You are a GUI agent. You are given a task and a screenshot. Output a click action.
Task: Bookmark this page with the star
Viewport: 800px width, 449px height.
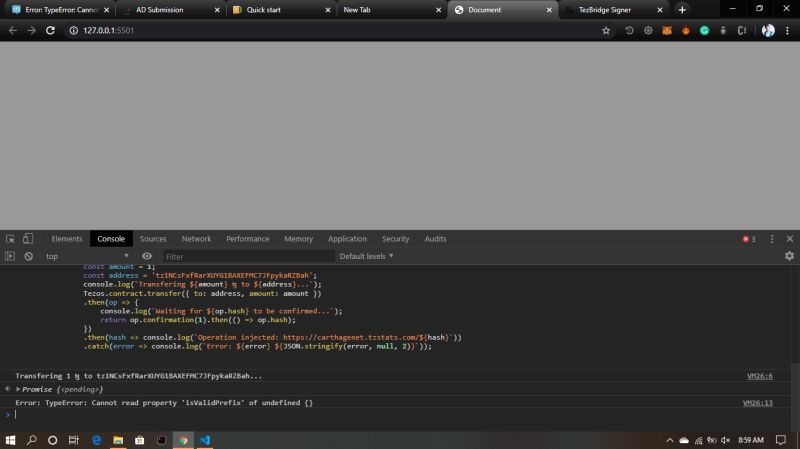[x=606, y=31]
